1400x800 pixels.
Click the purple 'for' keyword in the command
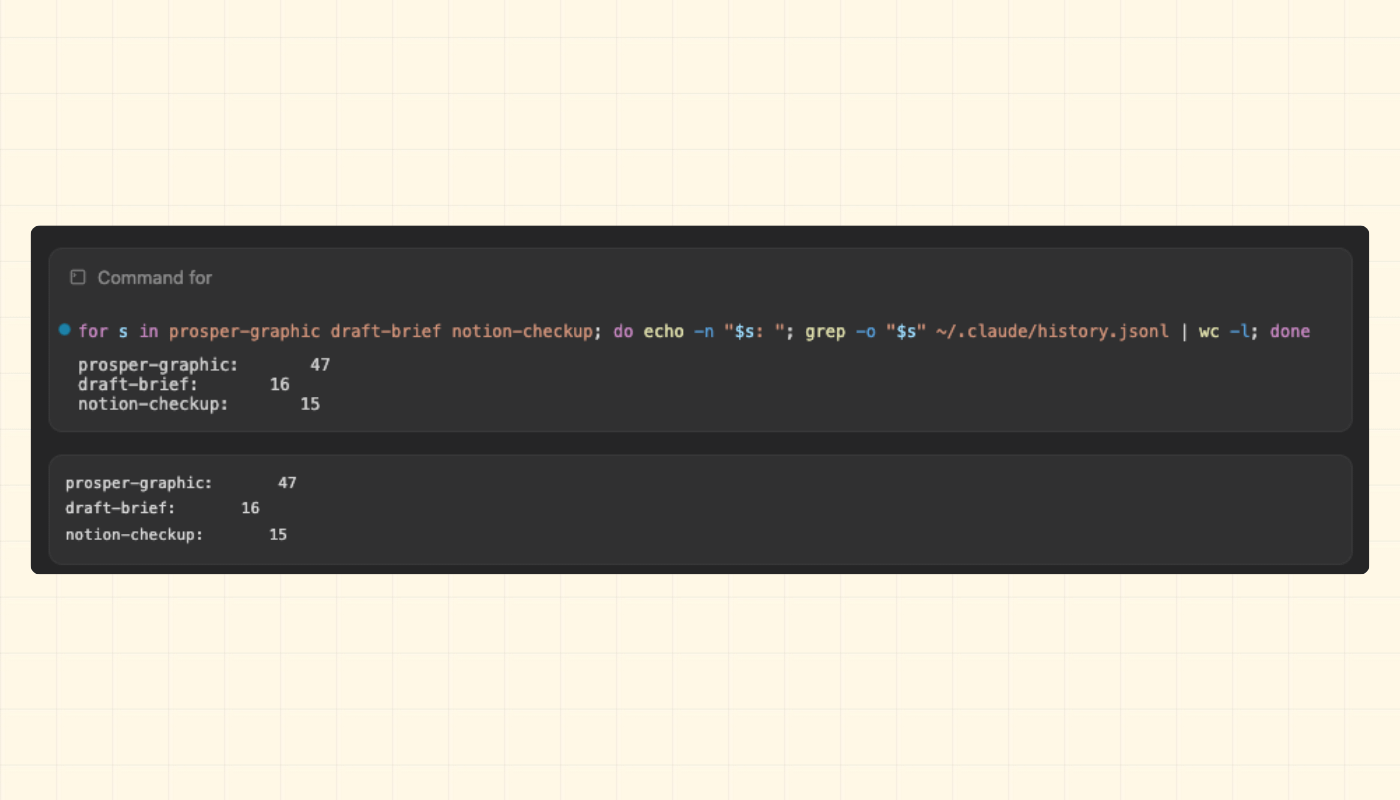(x=93, y=331)
